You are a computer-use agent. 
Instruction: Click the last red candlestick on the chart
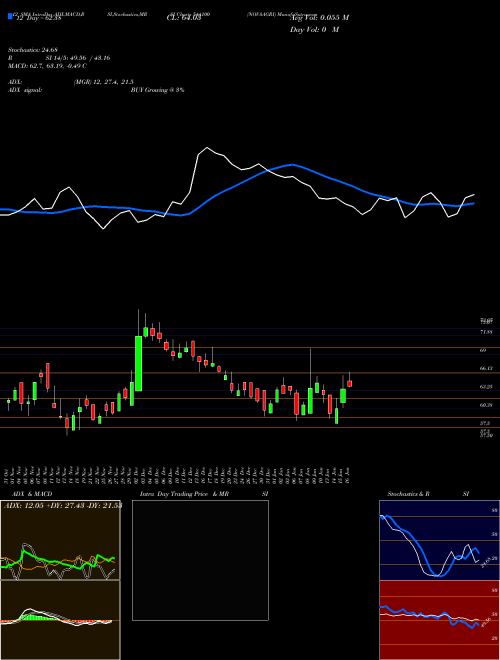[x=349, y=383]
